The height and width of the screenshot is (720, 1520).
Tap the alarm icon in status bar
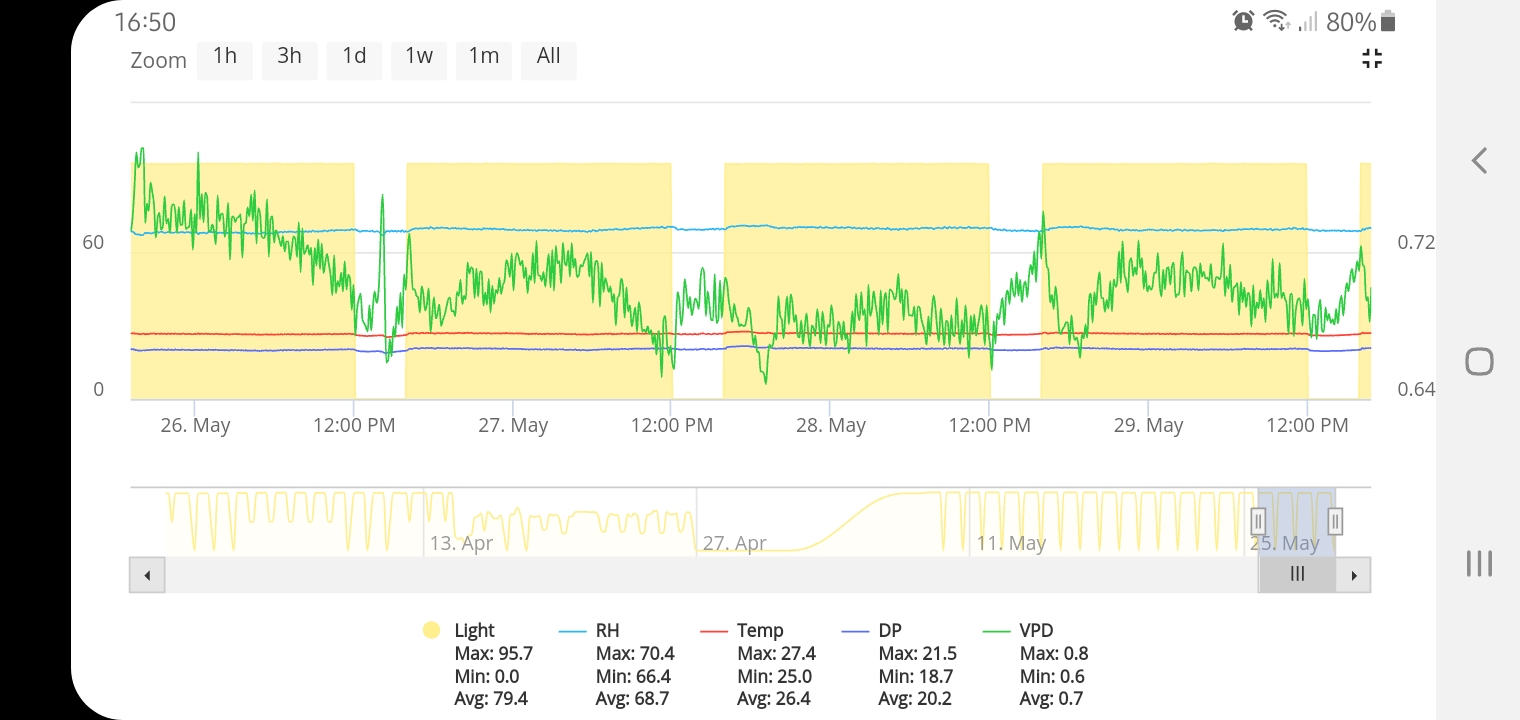(x=1243, y=21)
